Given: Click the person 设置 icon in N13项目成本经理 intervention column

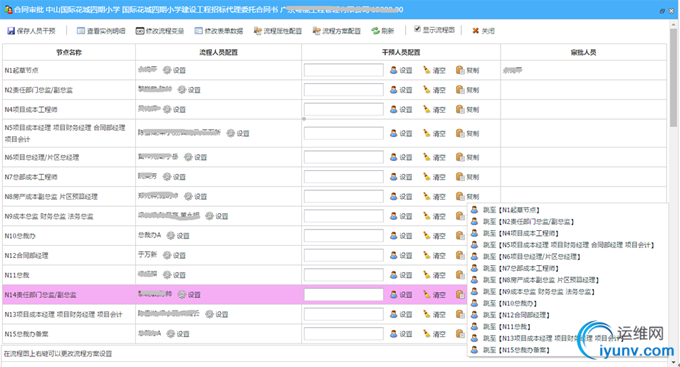Looking at the screenshot, I should click(393, 314).
